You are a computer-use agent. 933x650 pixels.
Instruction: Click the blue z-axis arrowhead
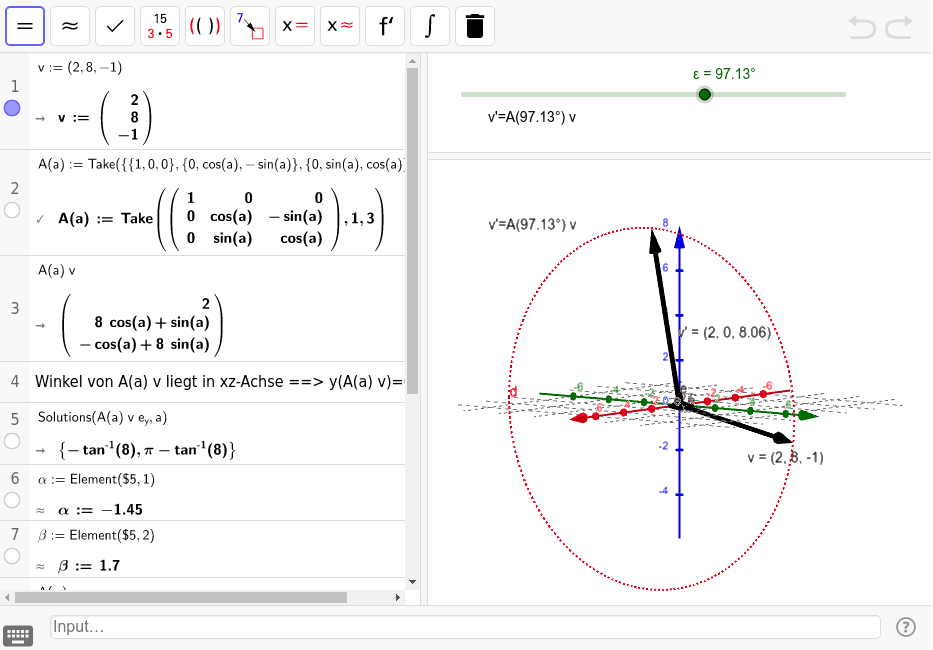[x=679, y=238]
